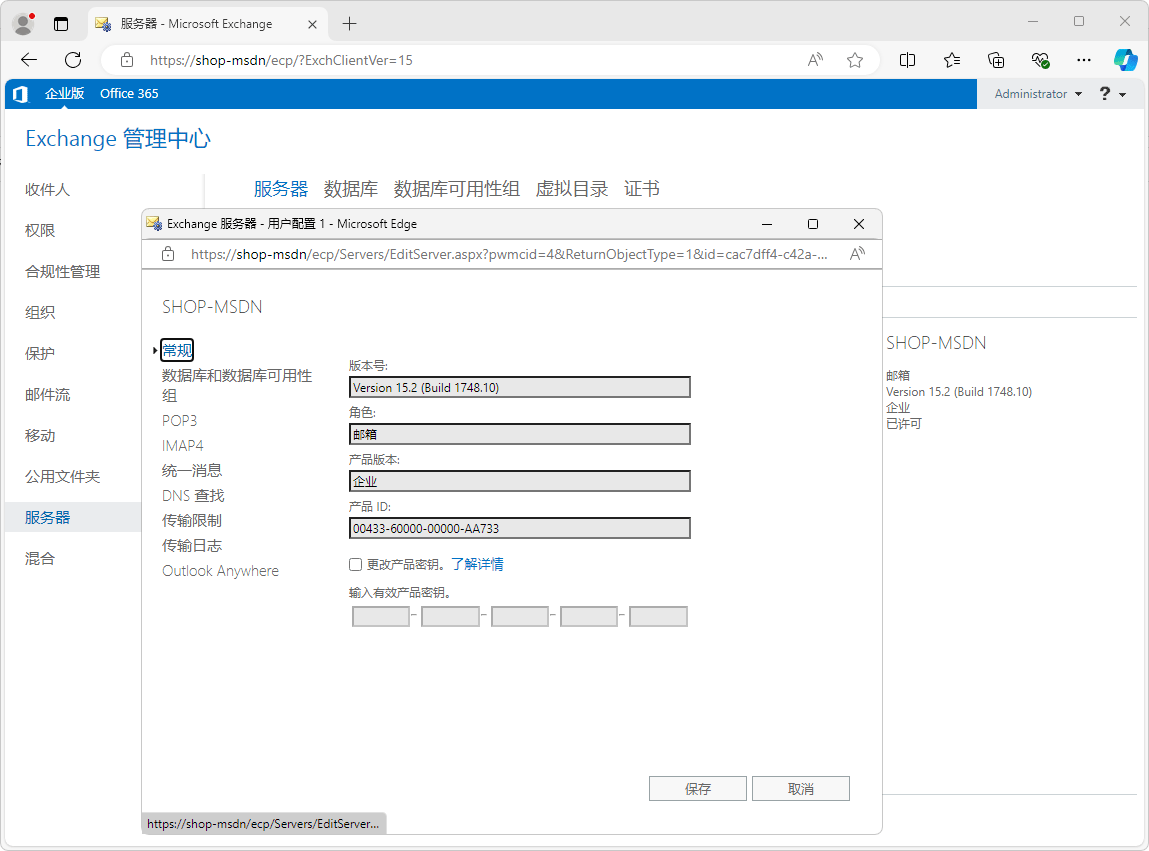Screen dimensions: 1149x851
Task: Click Read aloud icon in main address bar
Action: (815, 60)
